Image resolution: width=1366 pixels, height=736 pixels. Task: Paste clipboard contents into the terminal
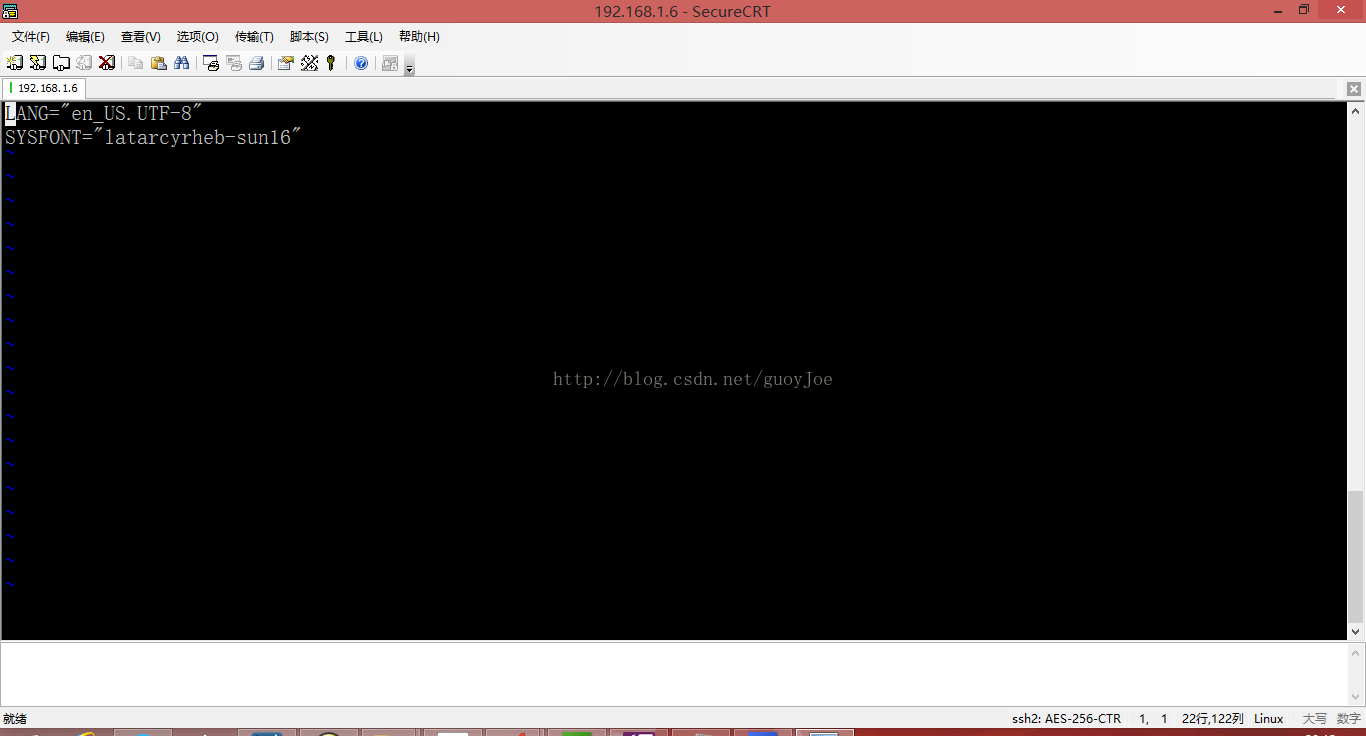158,62
